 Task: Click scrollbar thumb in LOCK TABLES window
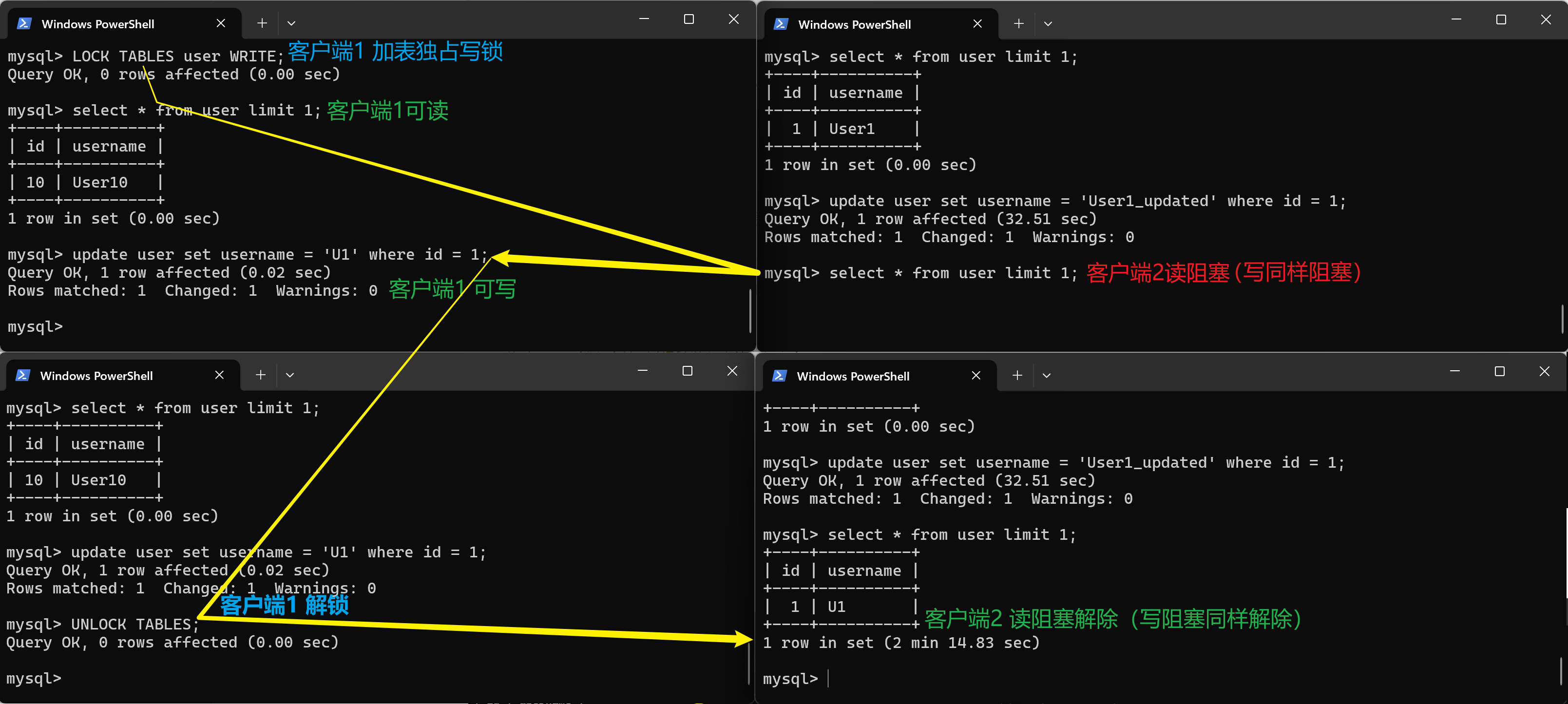750,310
